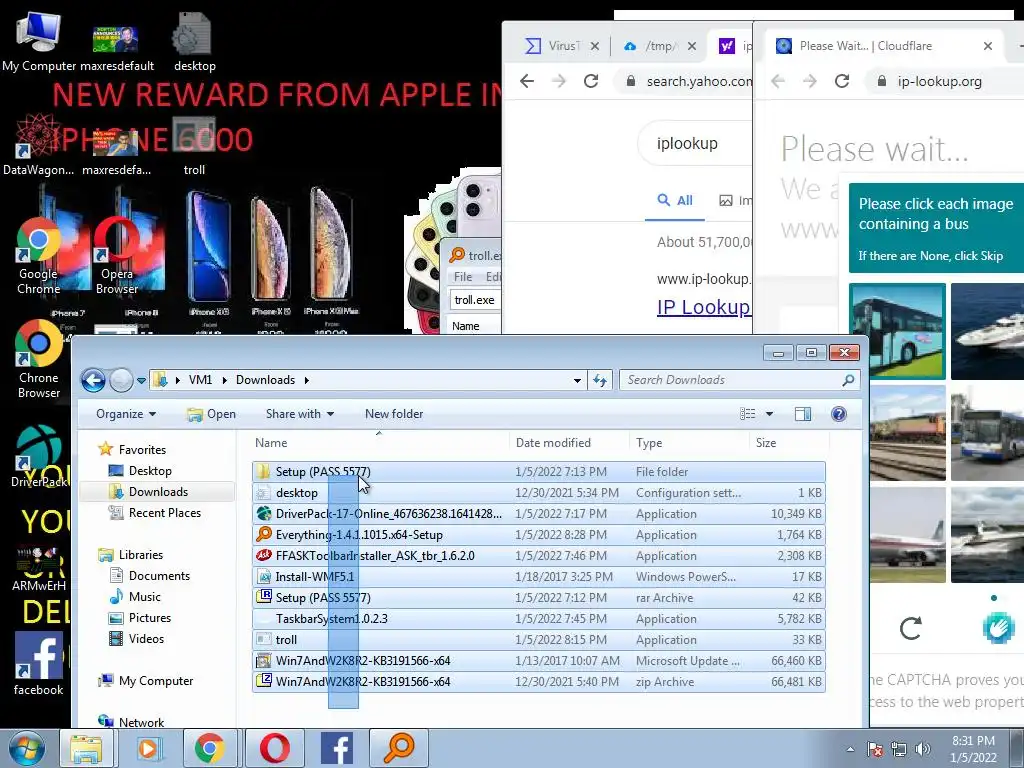The width and height of the screenshot is (1024, 768).
Task: Go back in the Yahoo browser window
Action: (527, 81)
